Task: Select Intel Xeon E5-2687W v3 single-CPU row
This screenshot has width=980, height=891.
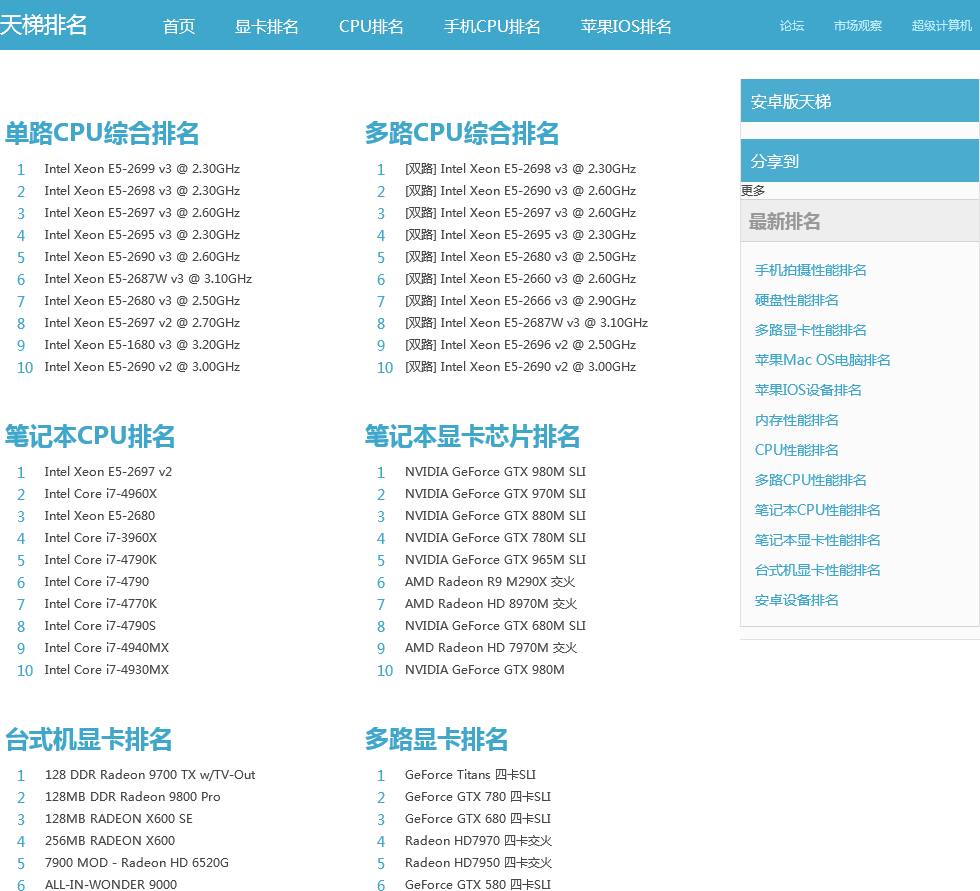Action: point(148,279)
